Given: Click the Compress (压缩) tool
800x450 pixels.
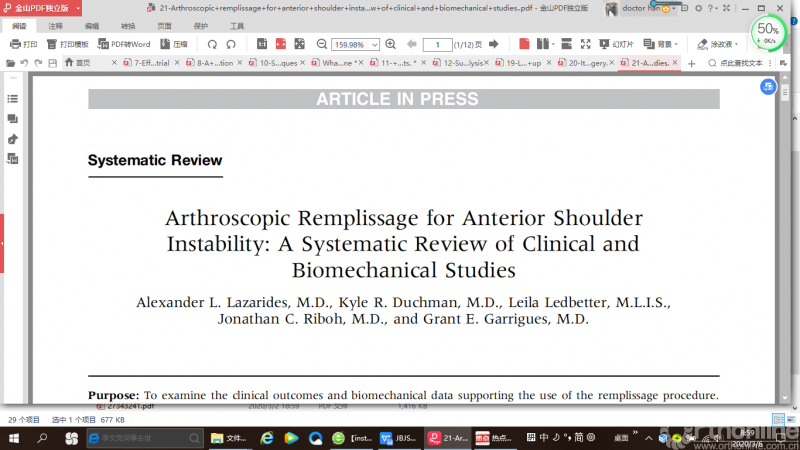Looking at the screenshot, I should click(x=173, y=45).
